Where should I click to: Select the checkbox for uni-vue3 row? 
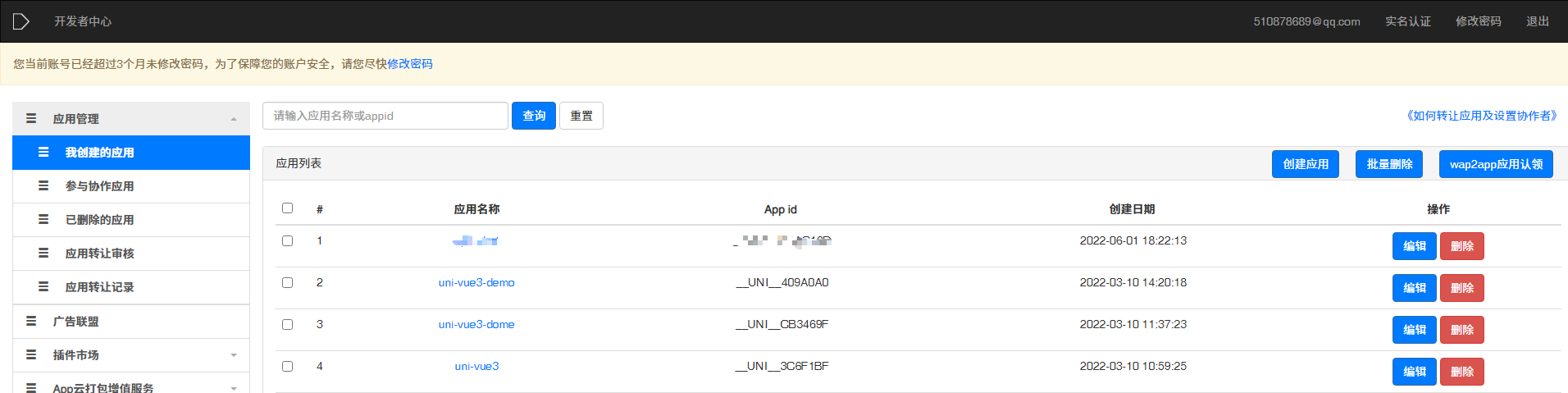(x=287, y=367)
